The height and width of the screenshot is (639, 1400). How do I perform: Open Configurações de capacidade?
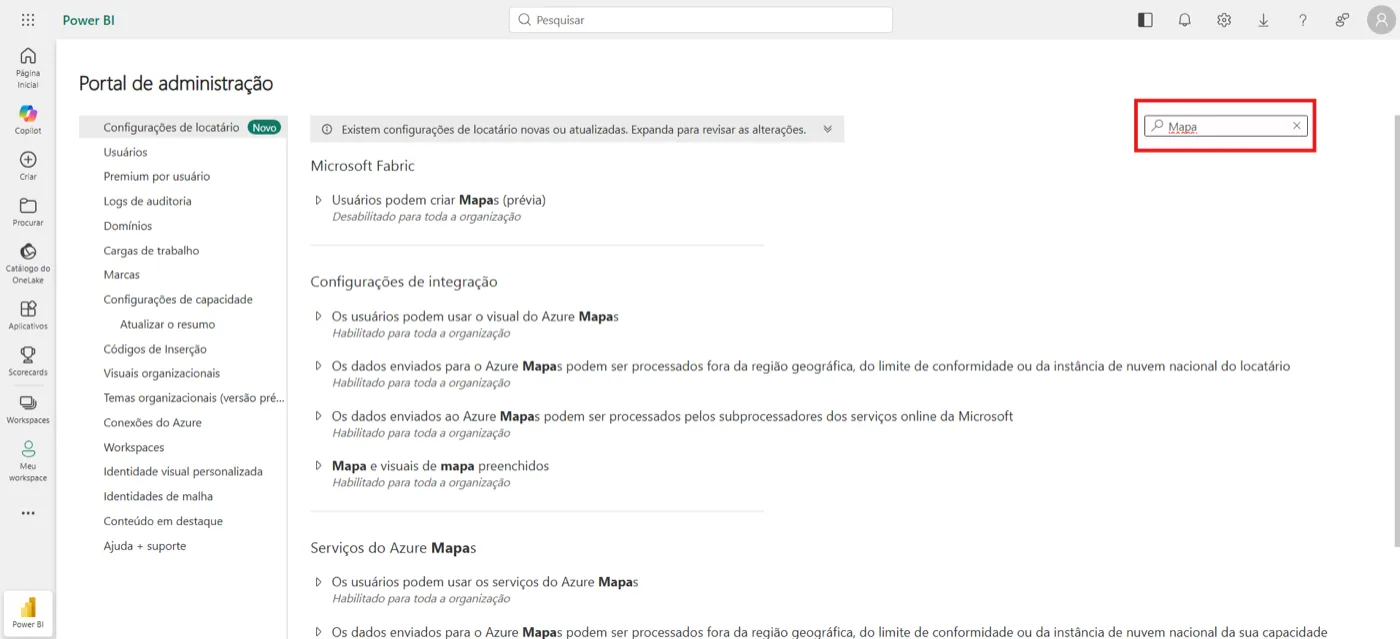click(178, 300)
